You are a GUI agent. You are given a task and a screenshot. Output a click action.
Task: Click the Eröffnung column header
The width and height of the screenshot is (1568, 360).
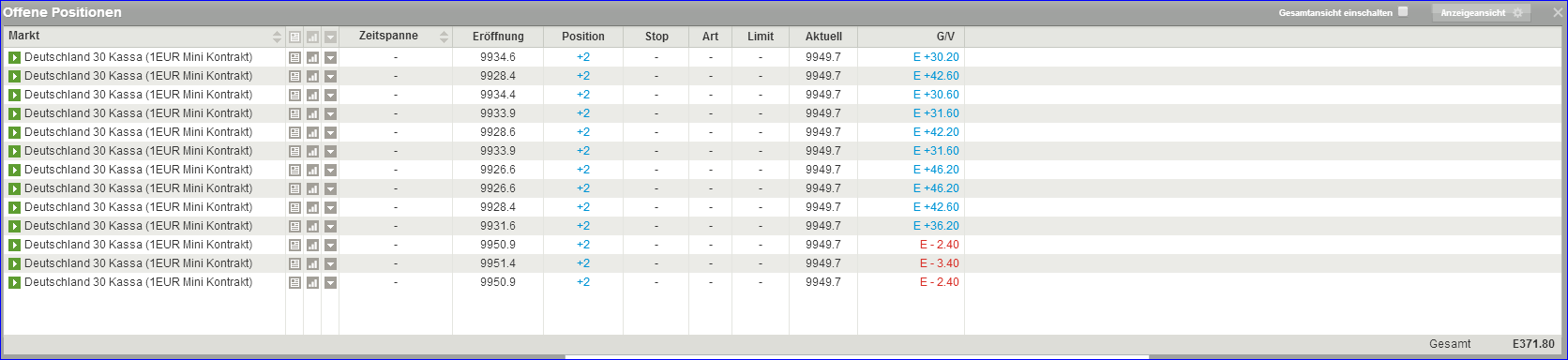coord(498,37)
